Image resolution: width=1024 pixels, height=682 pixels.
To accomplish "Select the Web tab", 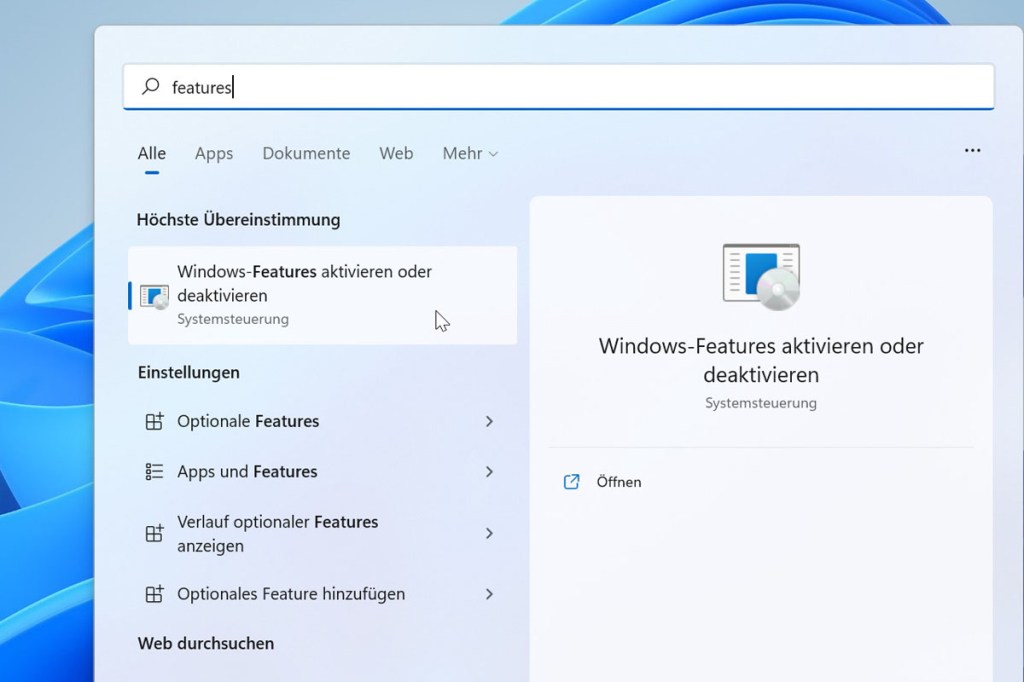I will (x=396, y=154).
